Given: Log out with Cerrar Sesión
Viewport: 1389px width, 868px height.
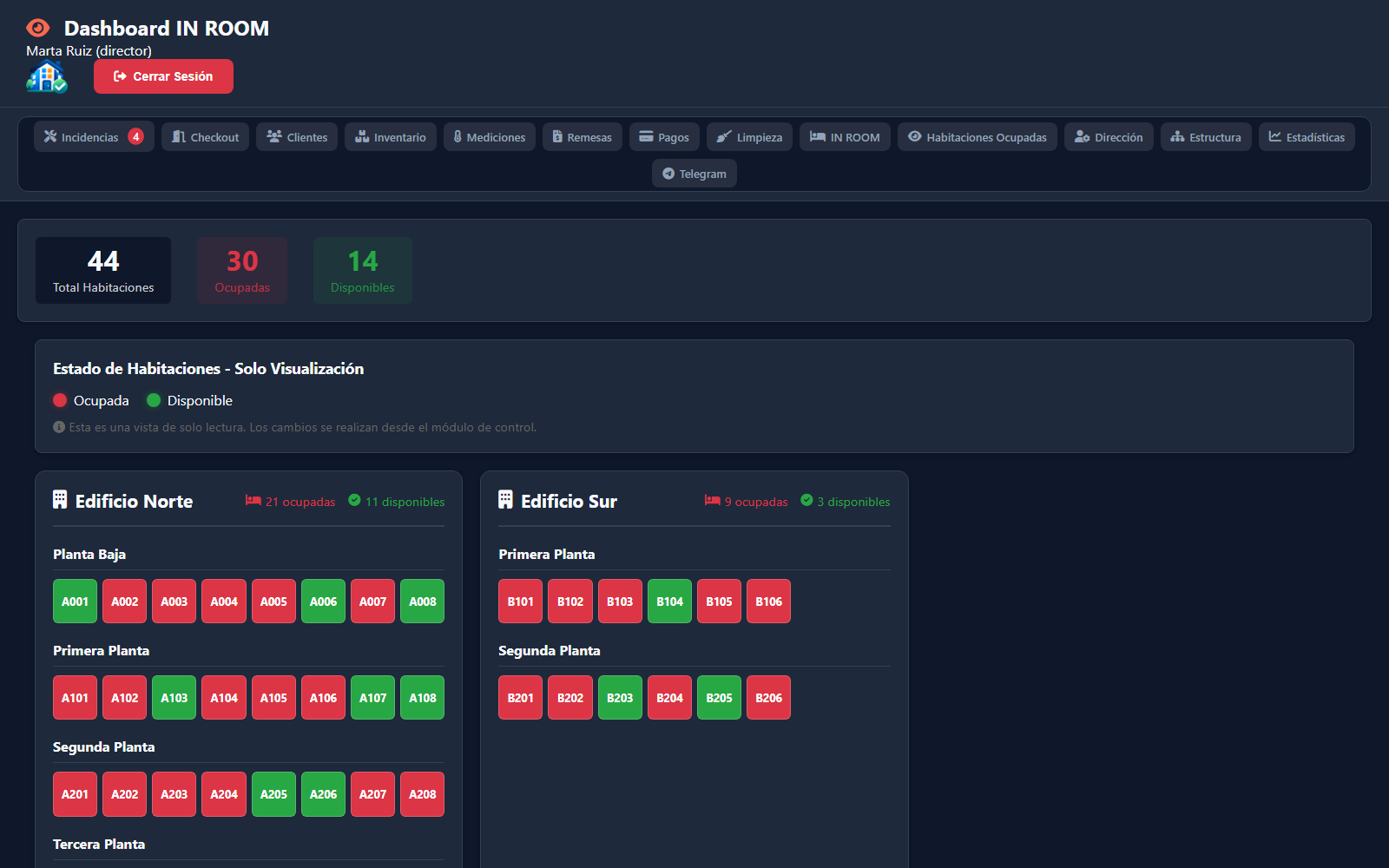Looking at the screenshot, I should [163, 76].
